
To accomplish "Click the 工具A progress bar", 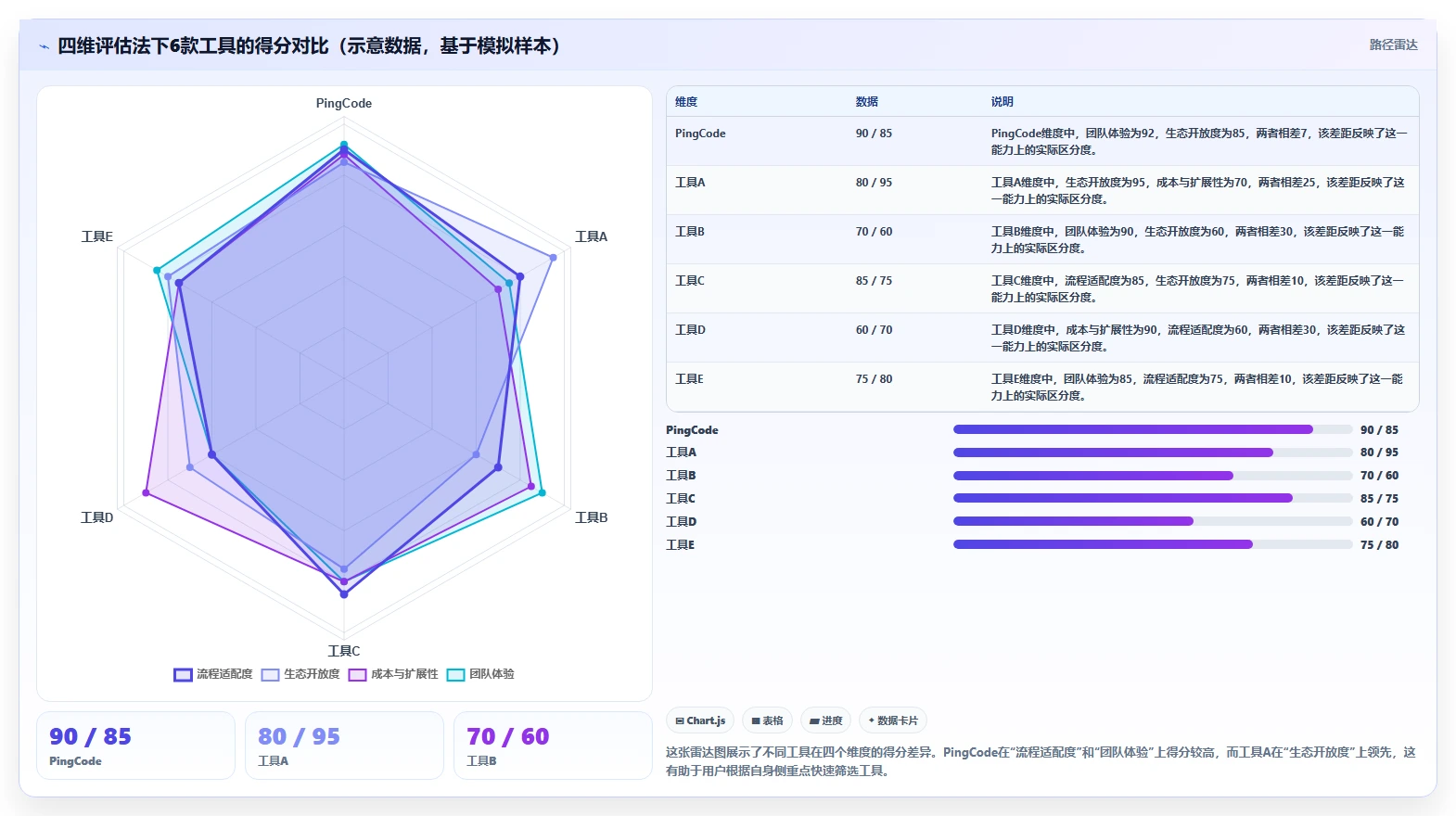I will click(1153, 453).
